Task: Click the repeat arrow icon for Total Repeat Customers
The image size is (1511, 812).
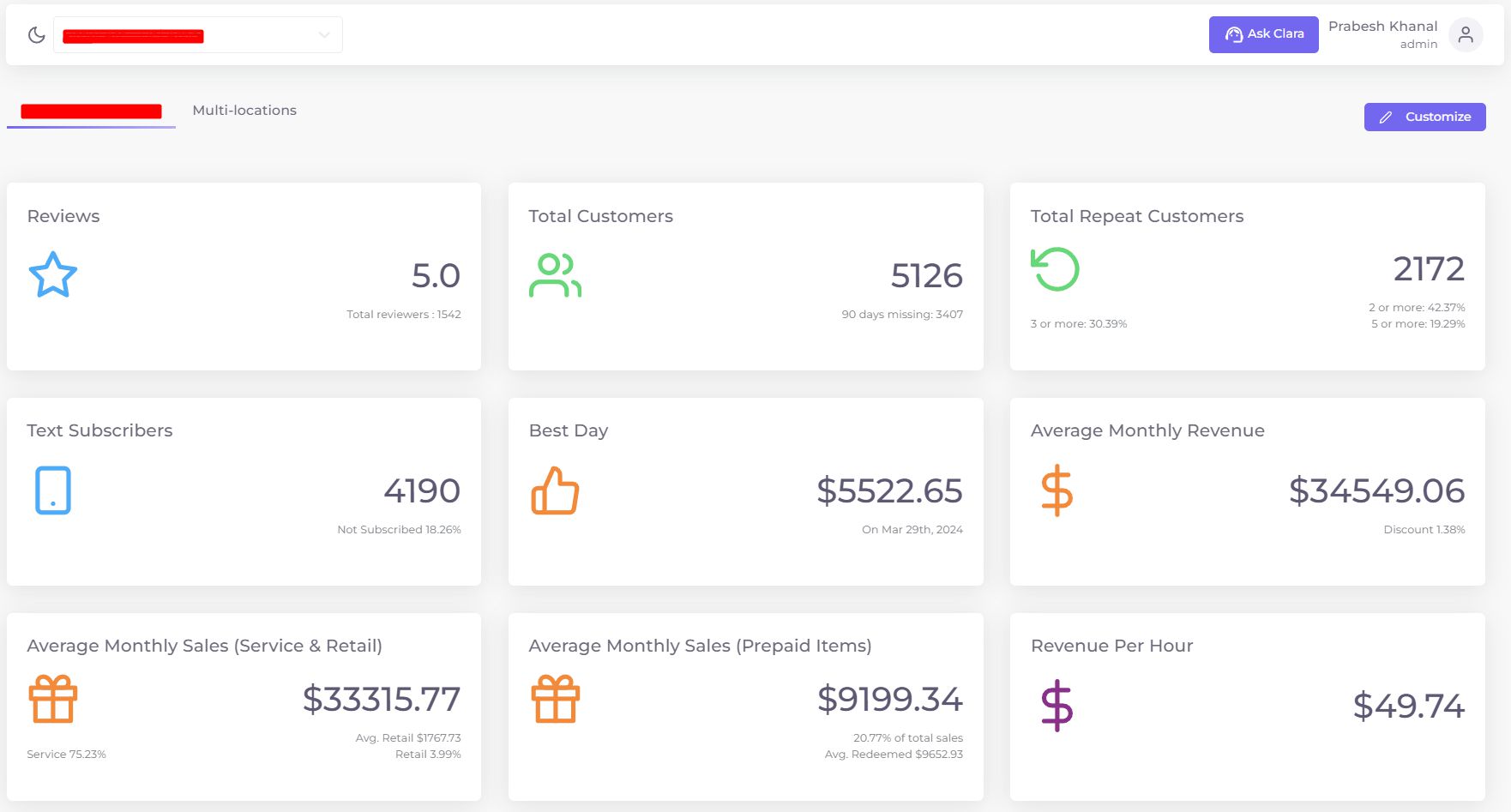Action: tap(1055, 268)
